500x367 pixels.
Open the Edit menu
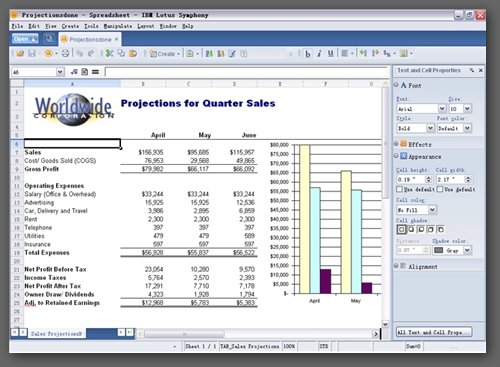tap(34, 26)
